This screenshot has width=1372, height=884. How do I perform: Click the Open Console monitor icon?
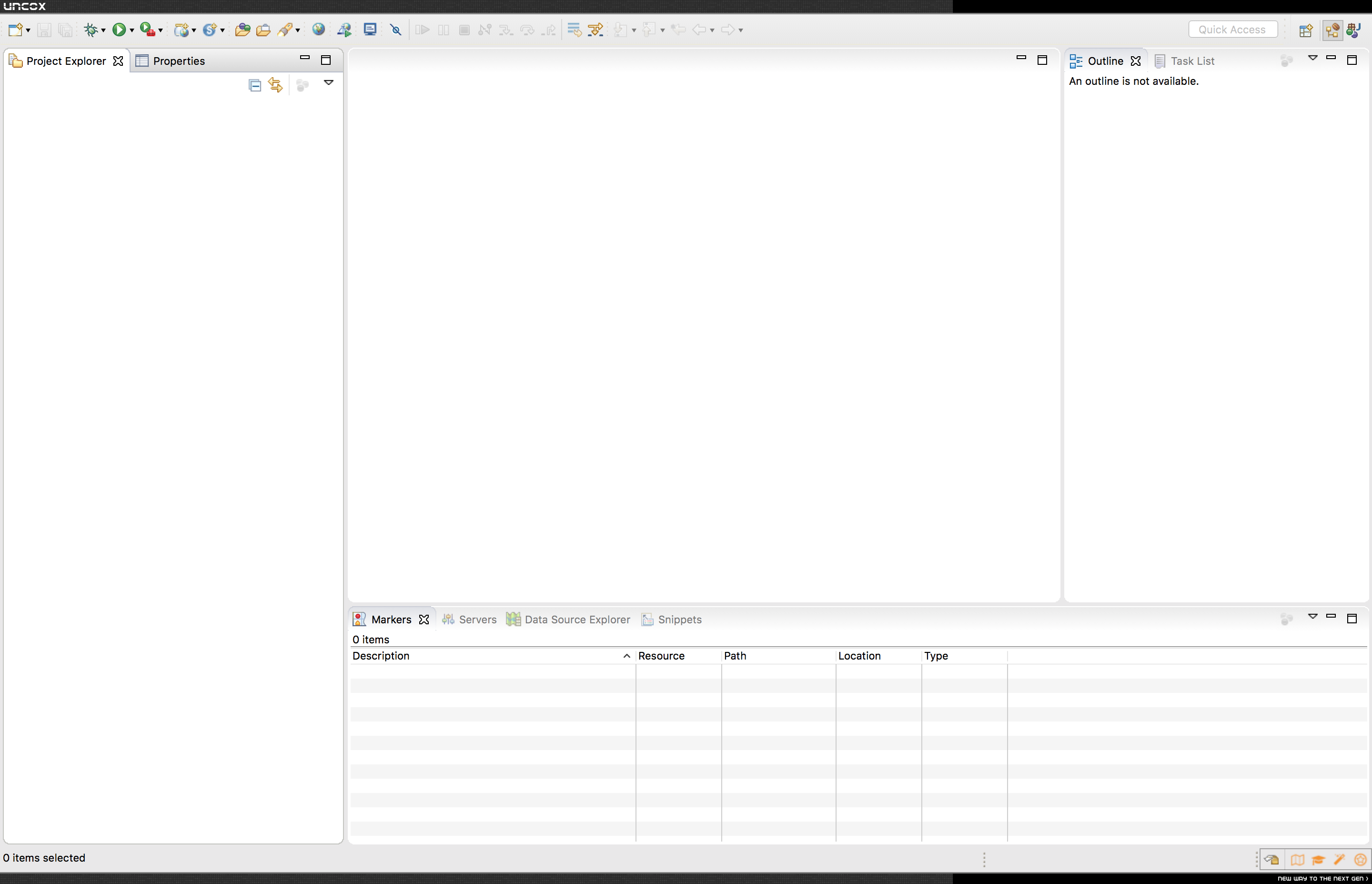coord(370,29)
